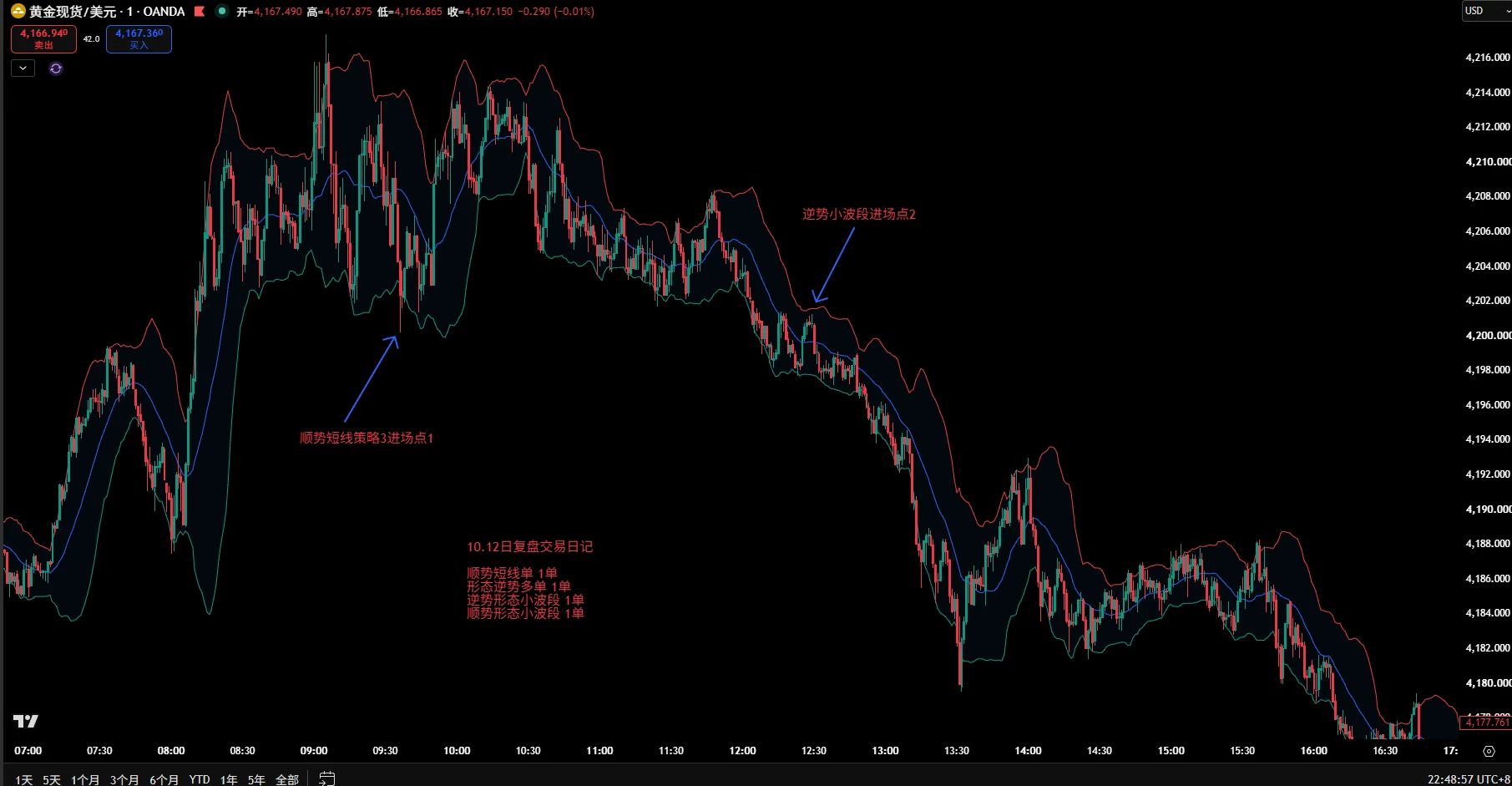Click the red flag icon beside OANDA
This screenshot has width=1512, height=786.
click(200, 12)
